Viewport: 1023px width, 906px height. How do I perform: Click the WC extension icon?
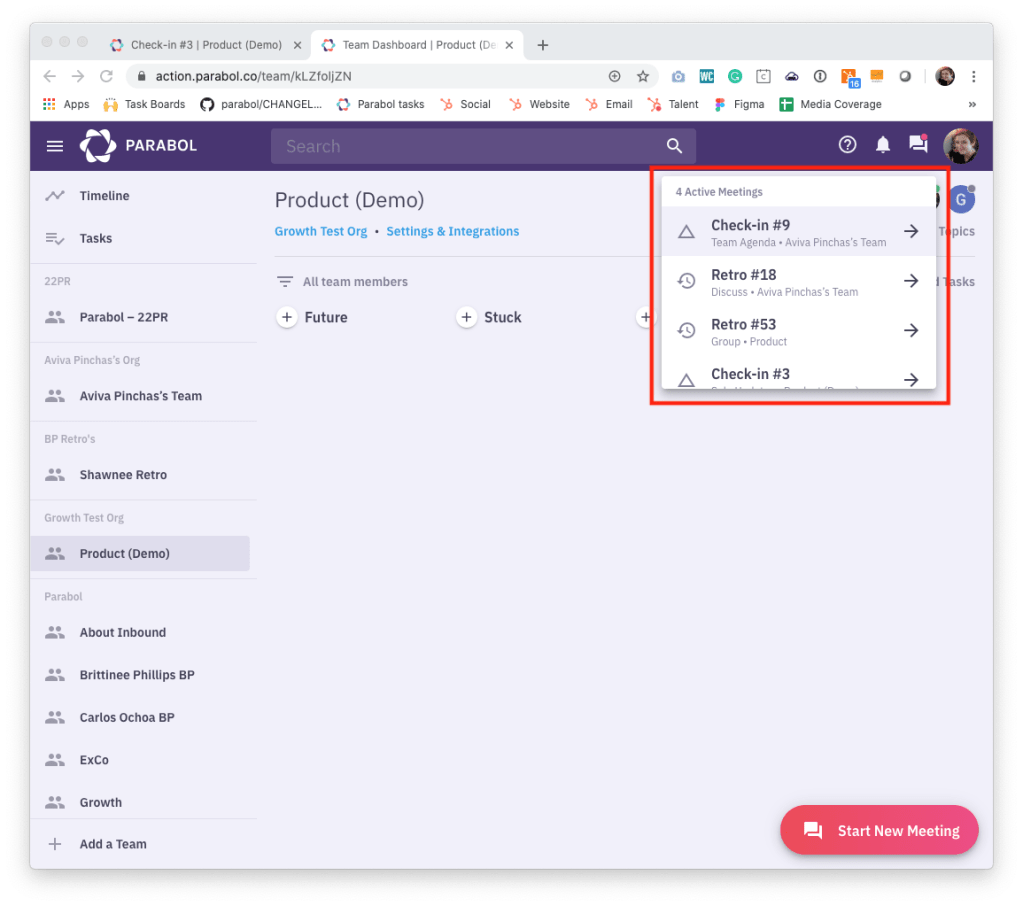coord(707,76)
